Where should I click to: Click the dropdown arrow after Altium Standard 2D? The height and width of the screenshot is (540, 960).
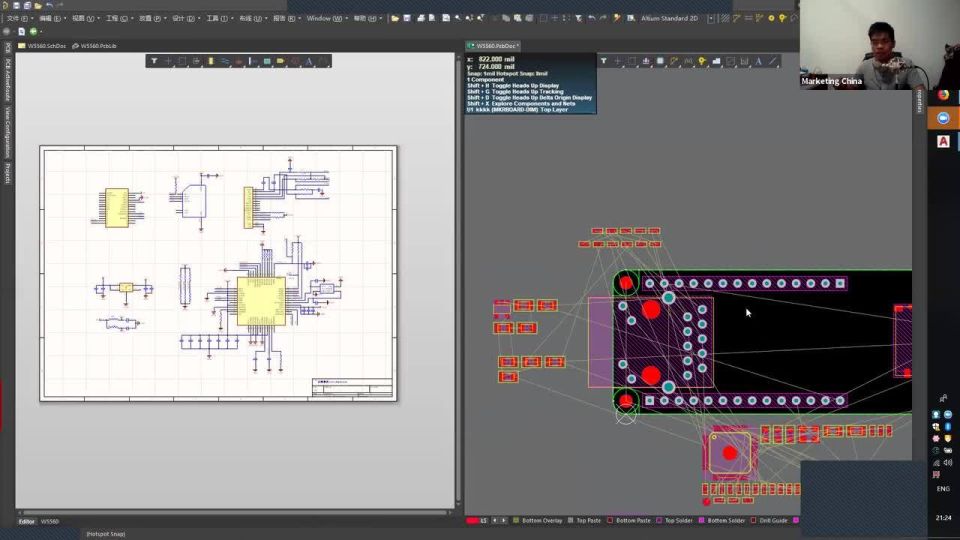[711, 18]
